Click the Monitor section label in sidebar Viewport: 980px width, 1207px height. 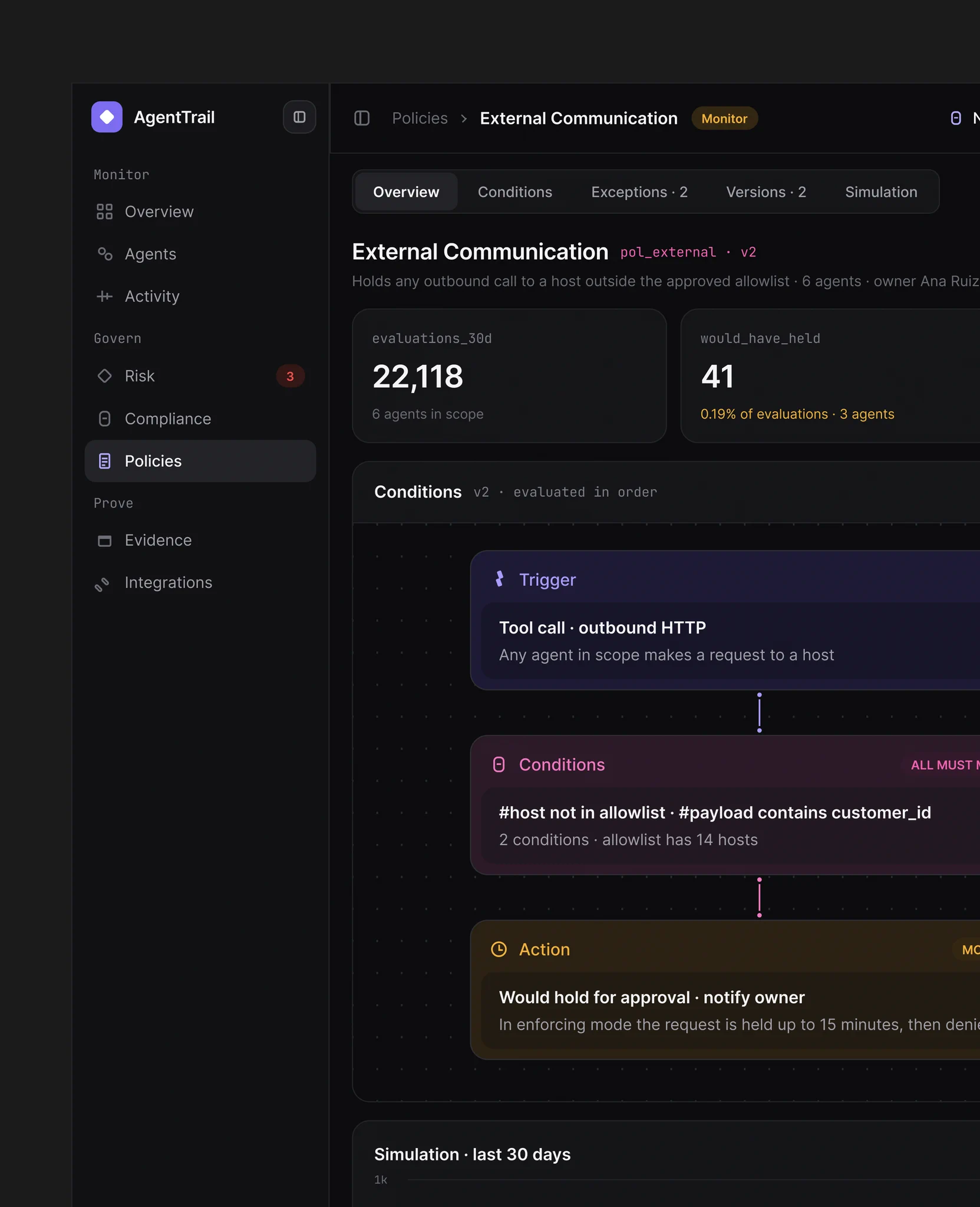tap(121, 174)
